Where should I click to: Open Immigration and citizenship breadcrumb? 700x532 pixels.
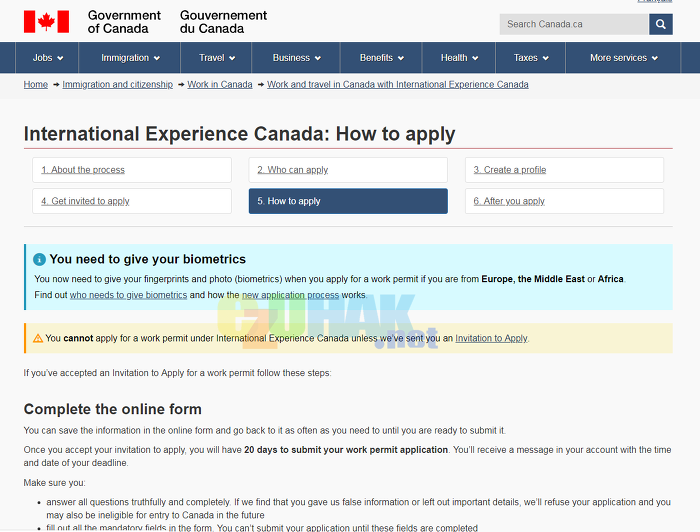(x=117, y=84)
